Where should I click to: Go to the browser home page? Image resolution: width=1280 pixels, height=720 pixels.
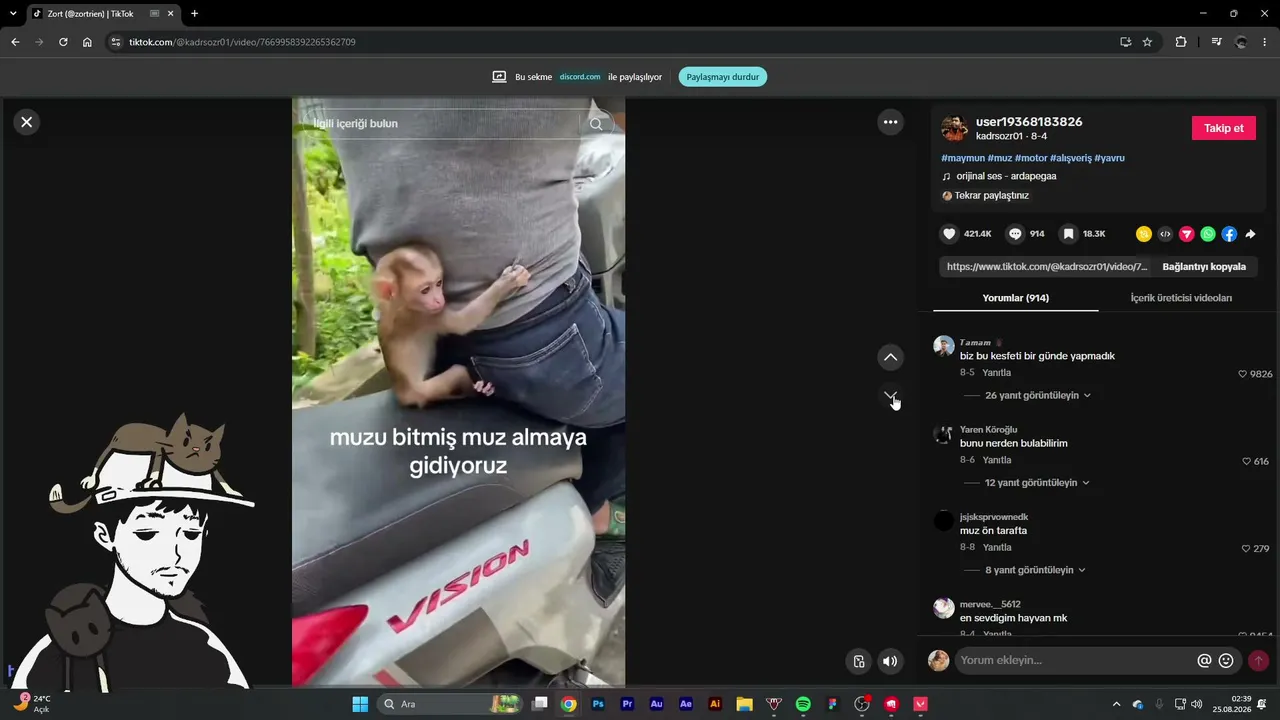click(x=87, y=42)
